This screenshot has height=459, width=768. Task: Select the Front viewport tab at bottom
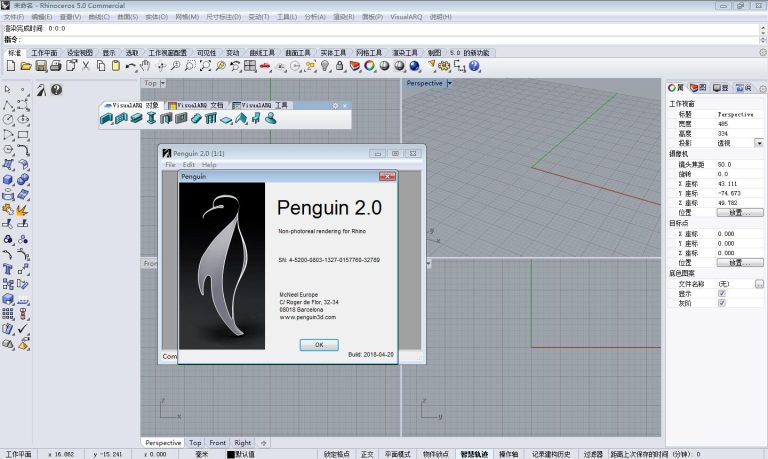217,442
